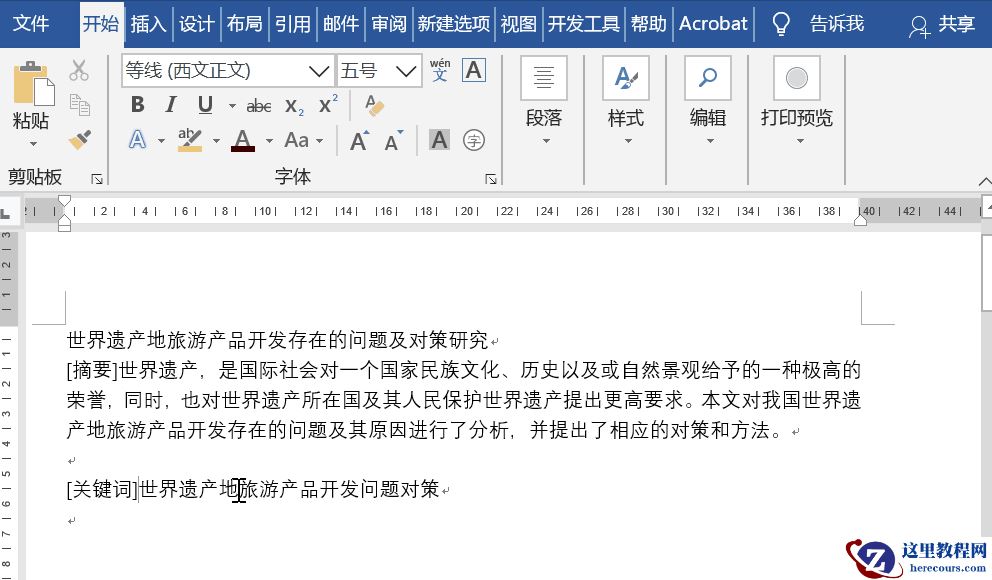Switch to the 审阅 tab
Screen dimensions: 992x580
click(389, 24)
